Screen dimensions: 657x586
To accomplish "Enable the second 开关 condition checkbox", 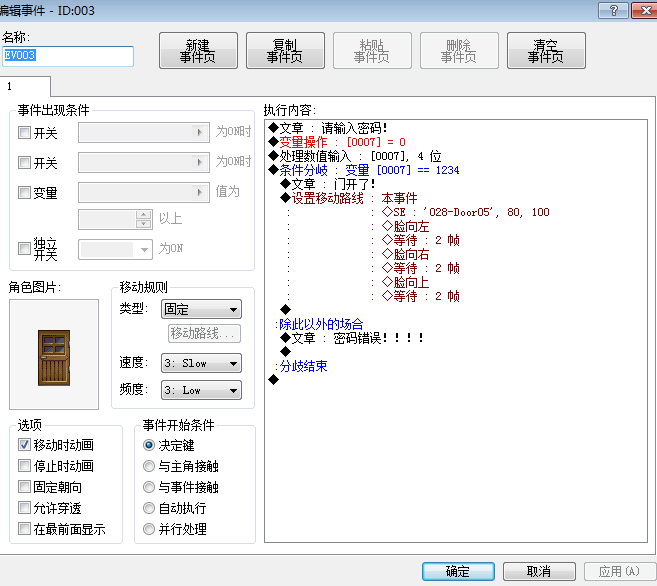I will click(x=24, y=163).
